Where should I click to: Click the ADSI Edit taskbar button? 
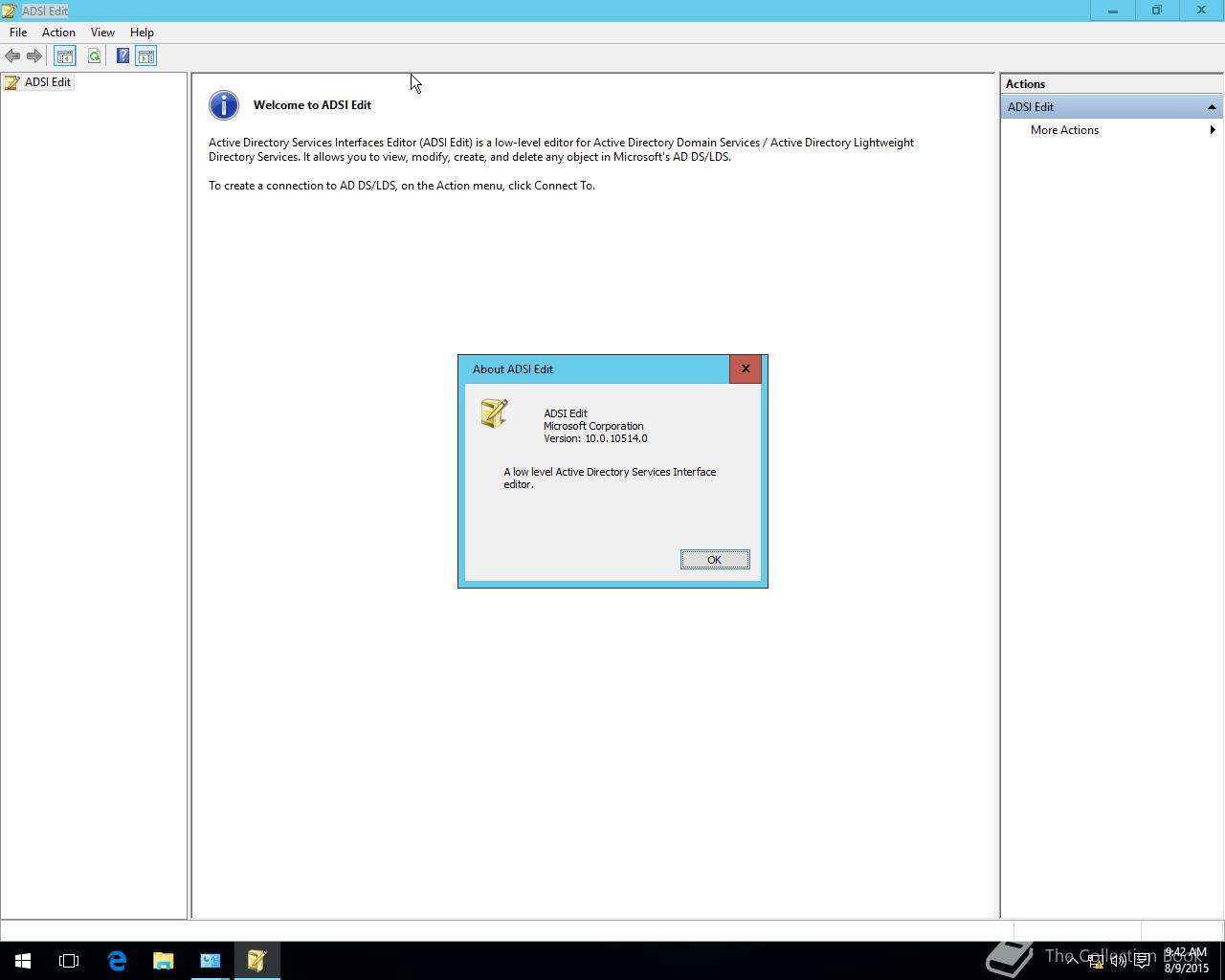256,961
